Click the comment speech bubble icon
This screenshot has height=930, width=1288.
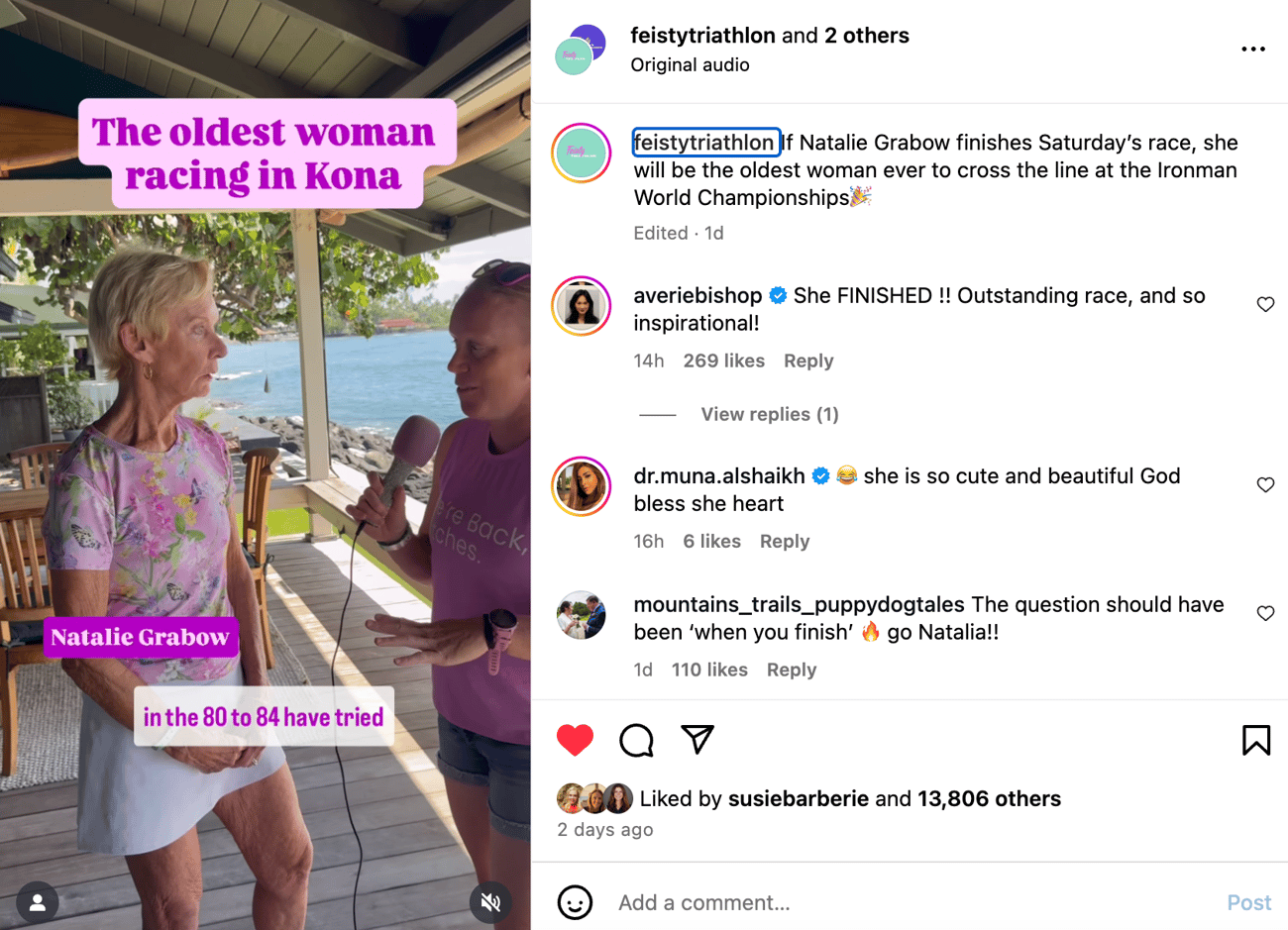636,740
